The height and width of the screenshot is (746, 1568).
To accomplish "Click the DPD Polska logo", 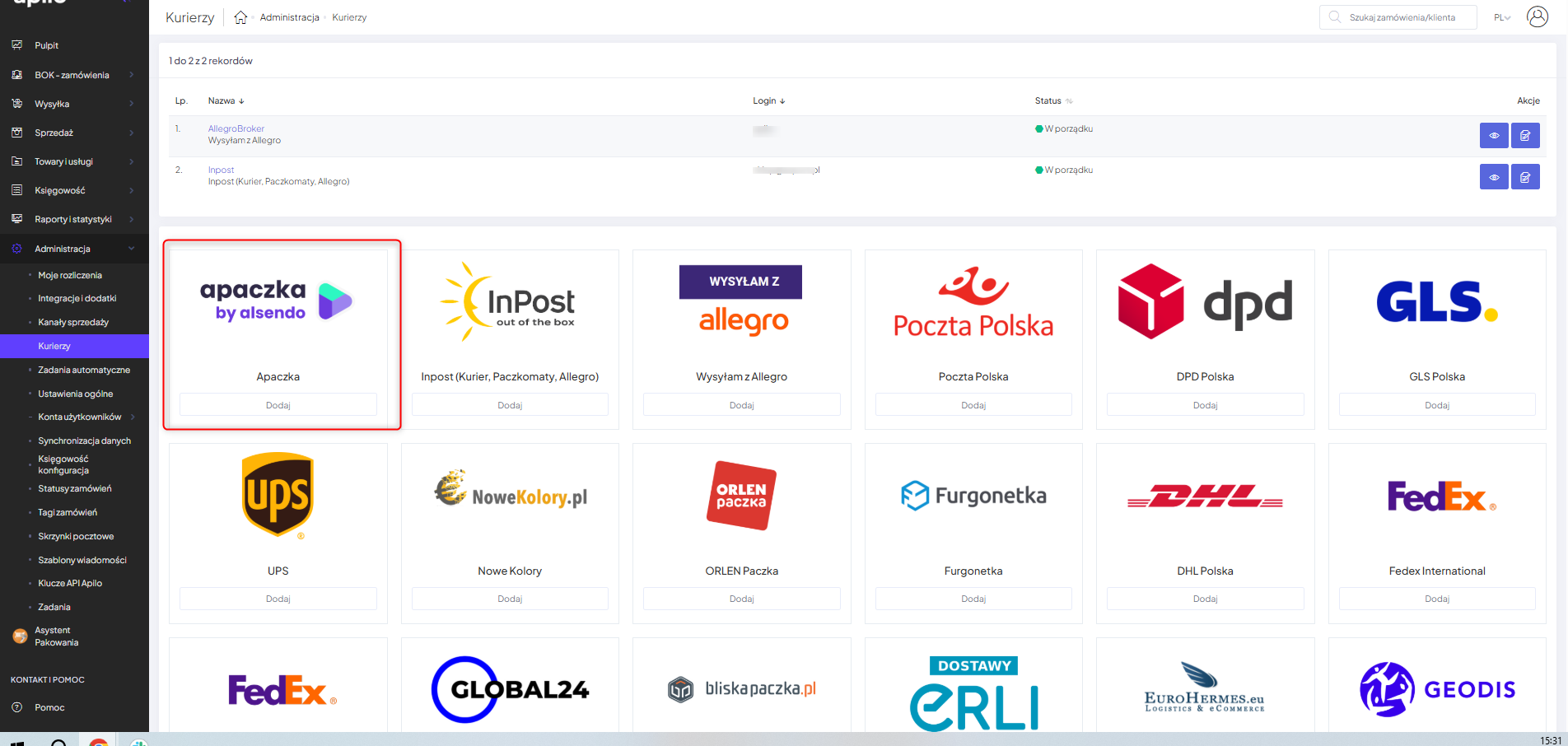I will (1205, 302).
